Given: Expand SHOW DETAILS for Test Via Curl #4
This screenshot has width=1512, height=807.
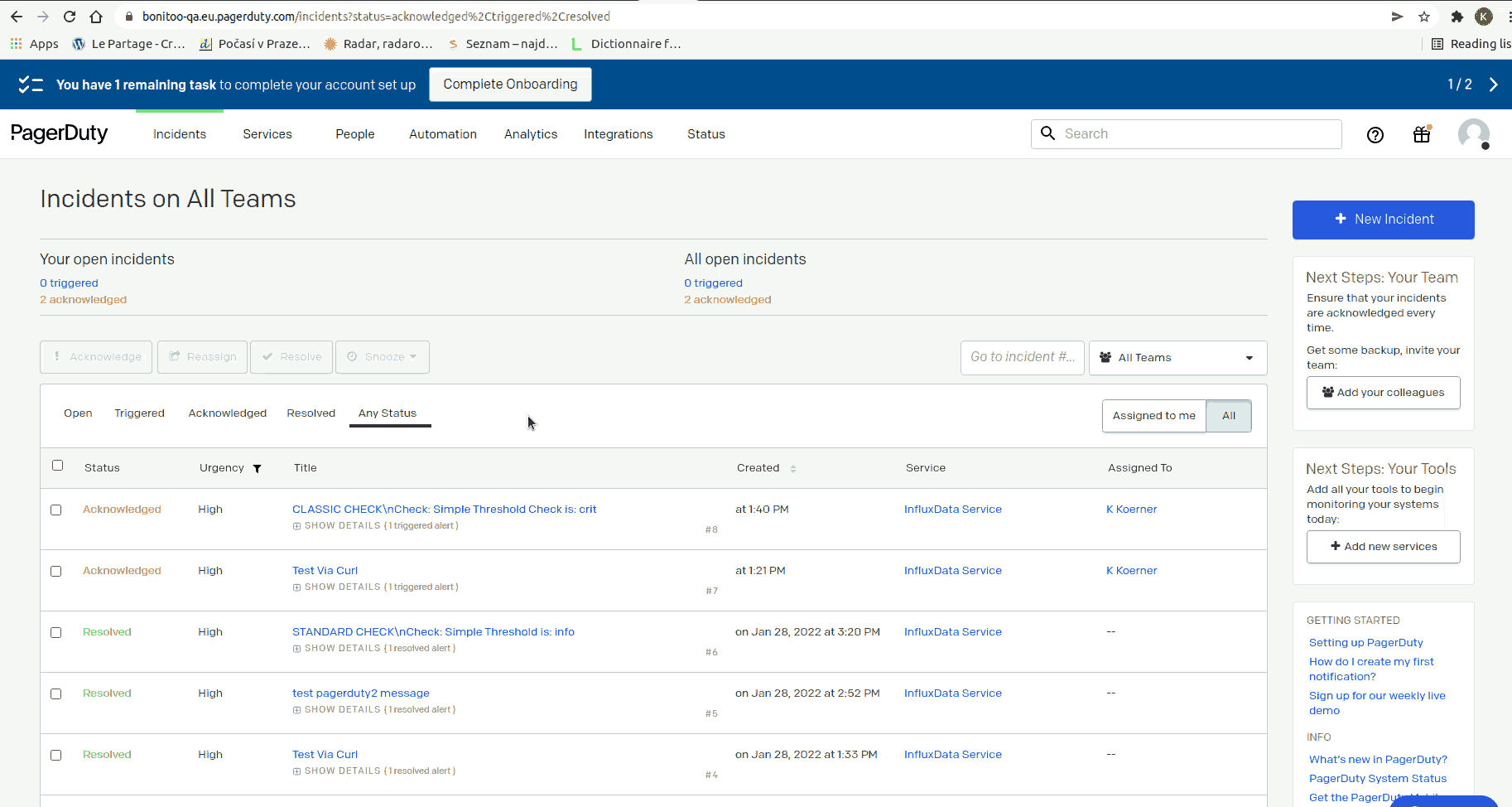Looking at the screenshot, I should point(374,771).
